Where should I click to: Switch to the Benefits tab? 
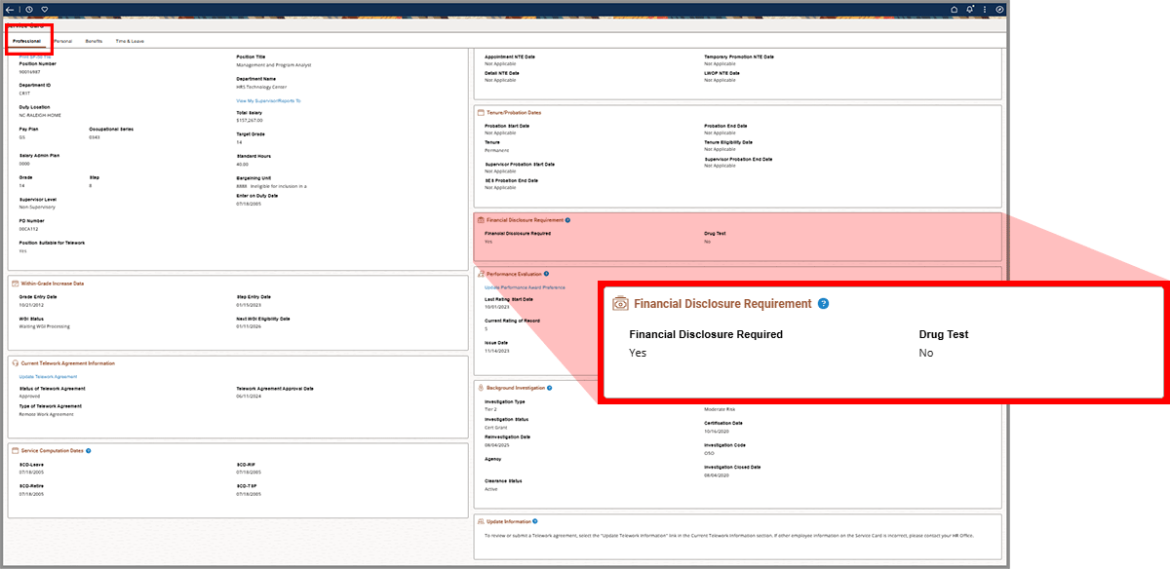[93, 41]
